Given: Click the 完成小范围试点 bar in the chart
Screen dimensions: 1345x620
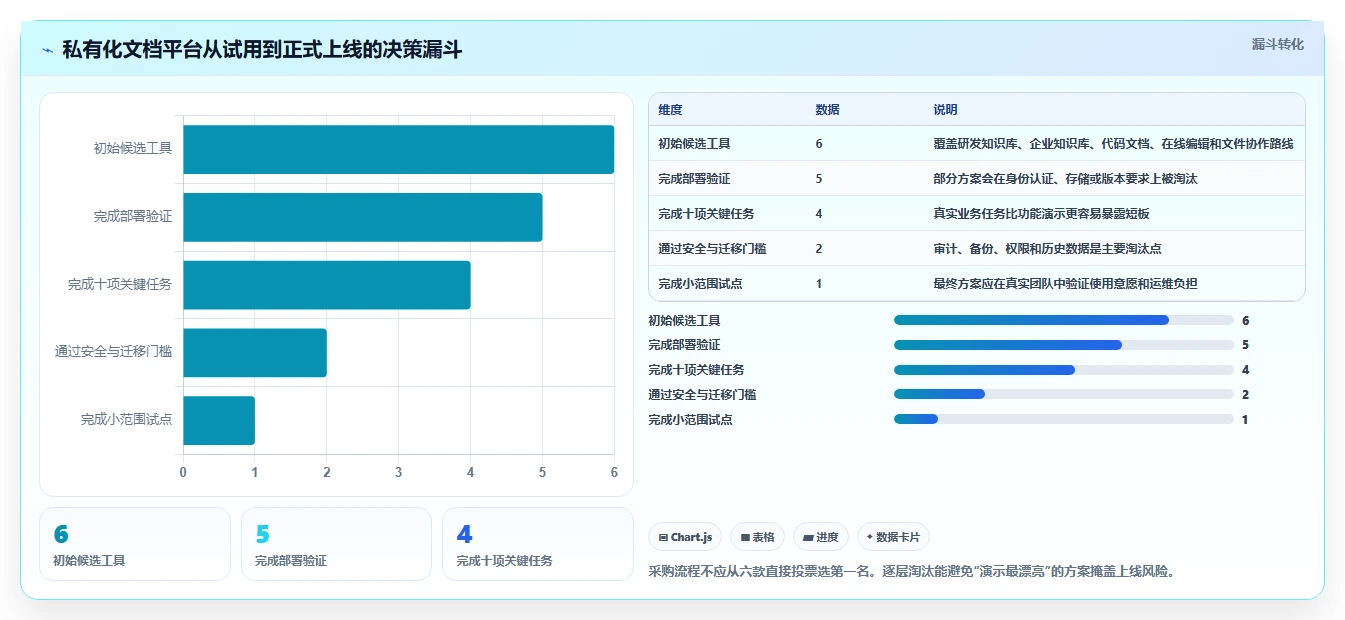Looking at the screenshot, I should pyautogui.click(x=219, y=420).
